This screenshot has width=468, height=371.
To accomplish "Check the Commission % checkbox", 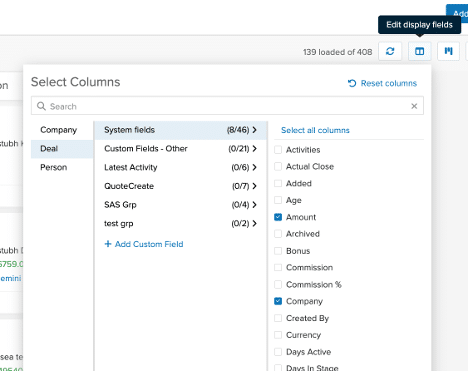I will pos(278,284).
